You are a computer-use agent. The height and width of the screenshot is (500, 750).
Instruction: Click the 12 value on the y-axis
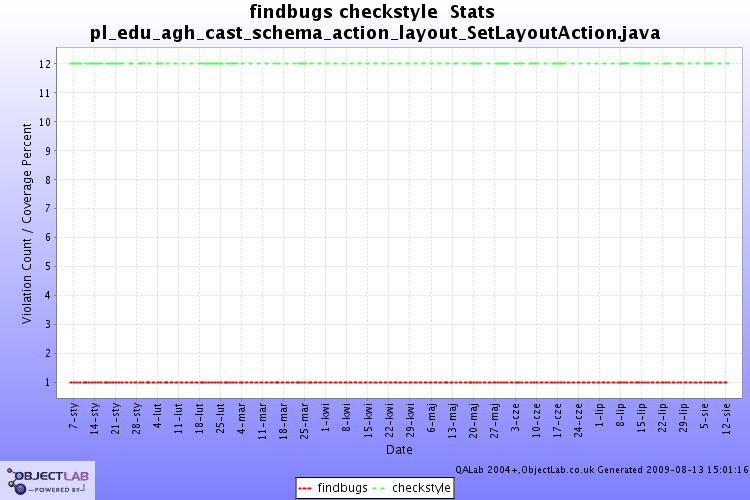click(45, 64)
